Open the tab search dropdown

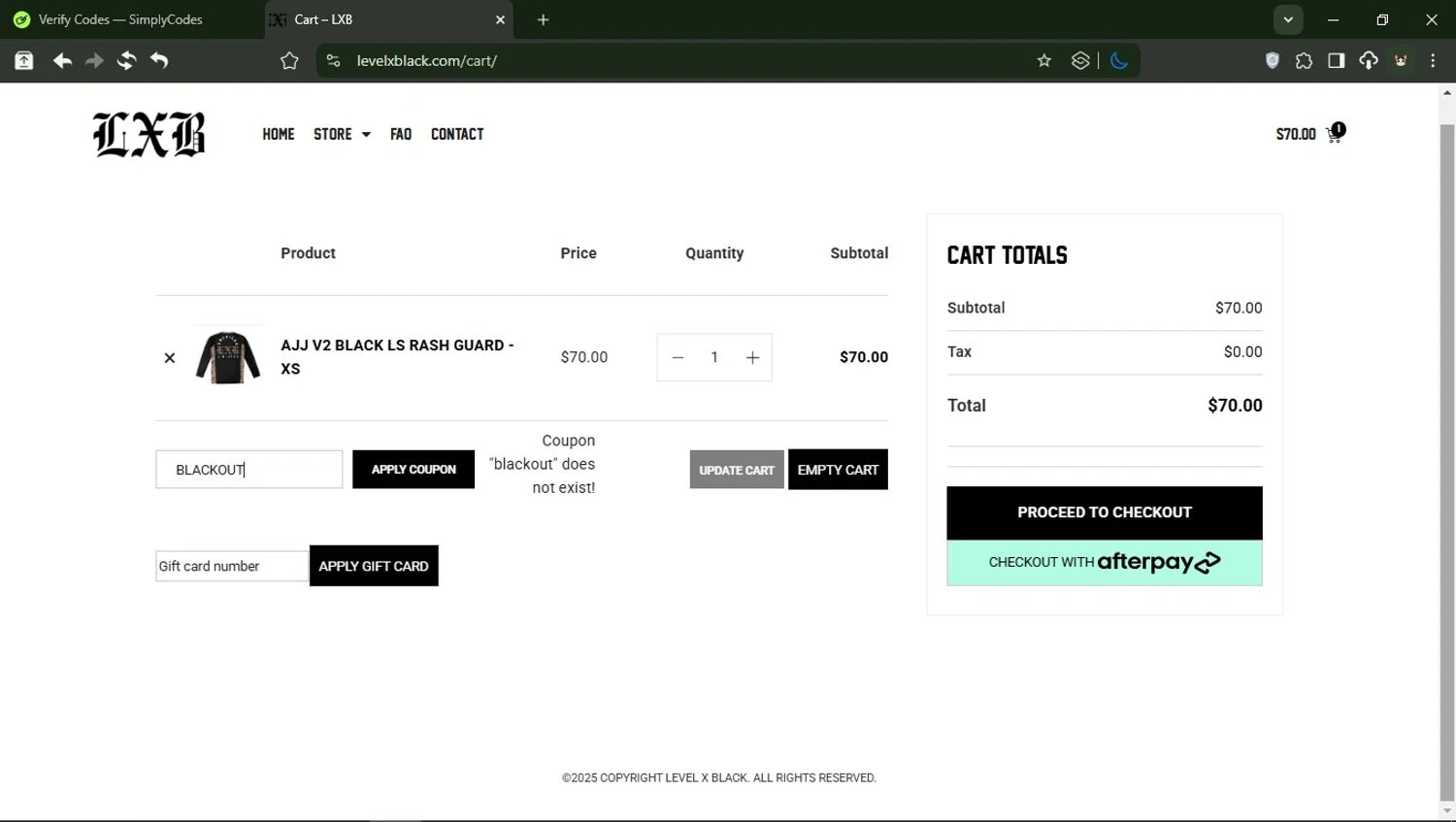pos(1288,19)
